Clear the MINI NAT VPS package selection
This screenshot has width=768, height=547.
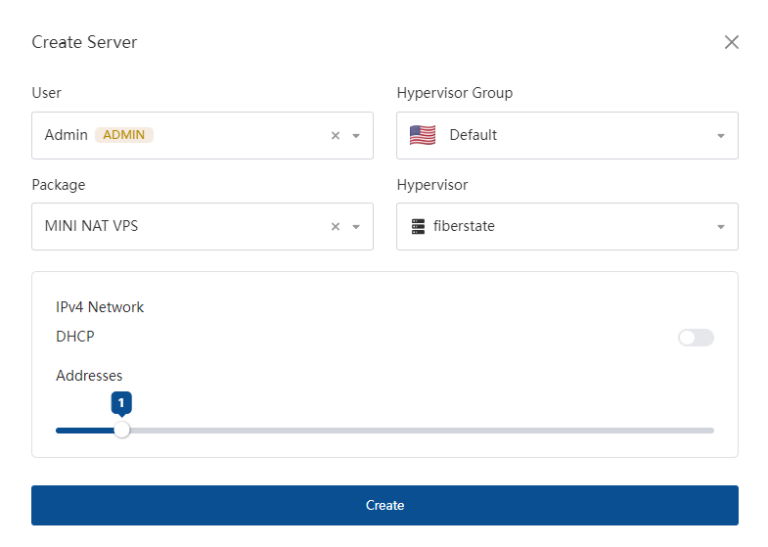tap(336, 227)
